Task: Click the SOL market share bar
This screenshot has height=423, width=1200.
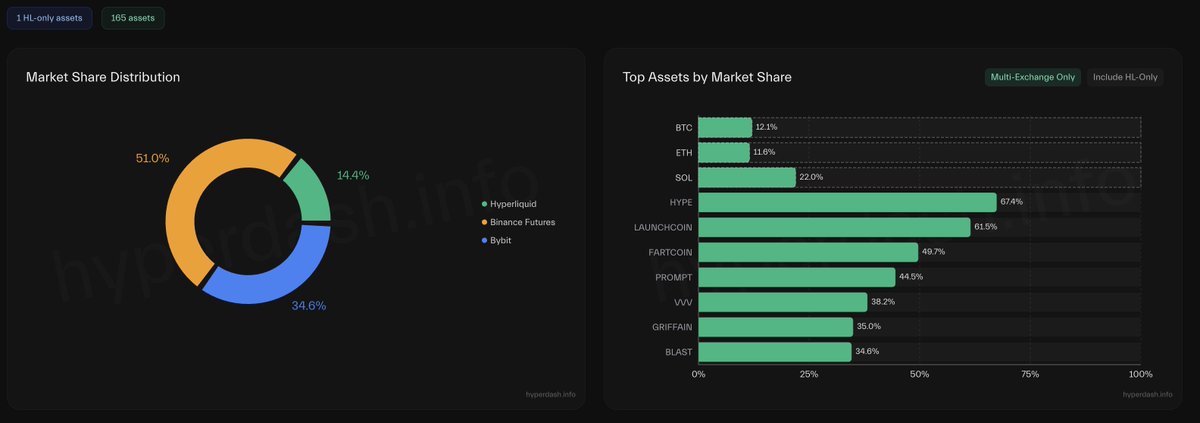Action: 747,177
